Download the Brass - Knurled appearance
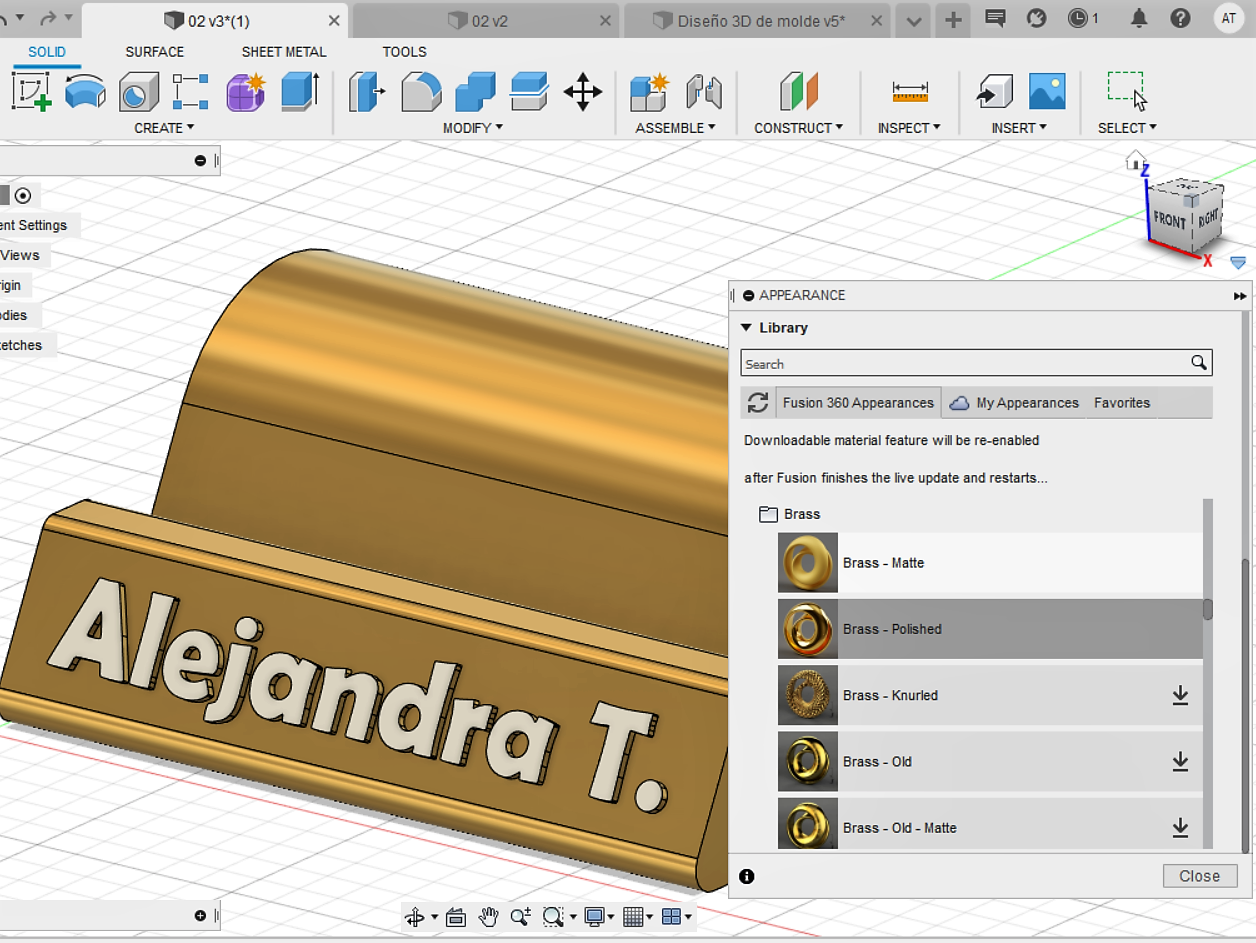This screenshot has width=1256, height=943. click(1180, 695)
